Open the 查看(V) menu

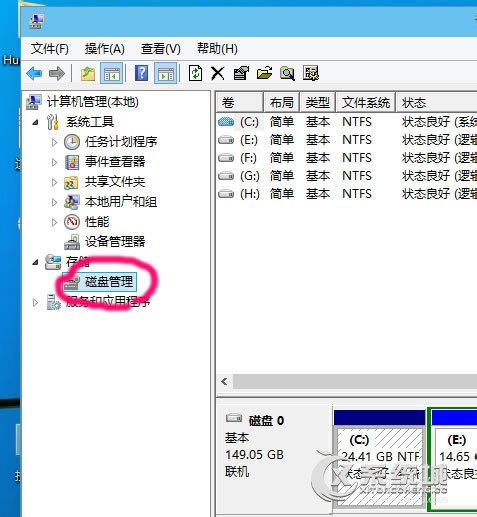(x=160, y=49)
